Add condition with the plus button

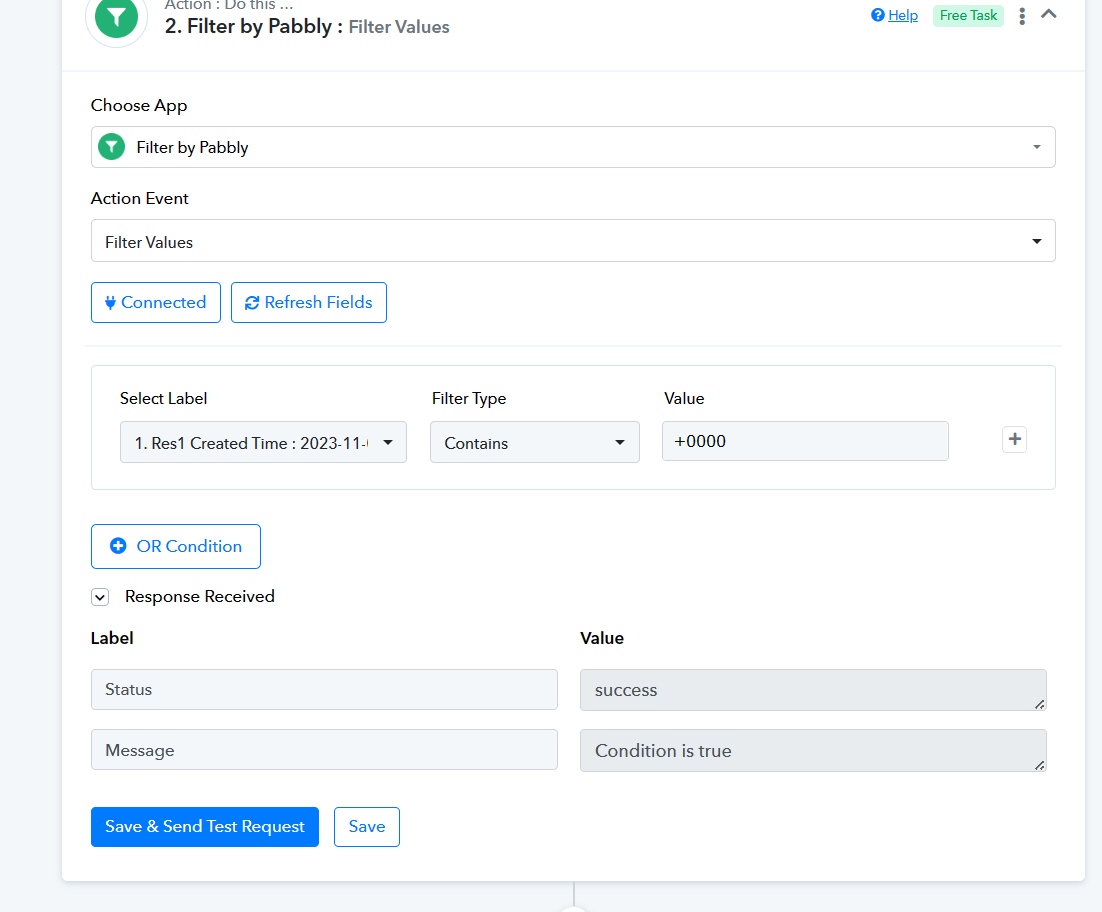pyautogui.click(x=1014, y=440)
